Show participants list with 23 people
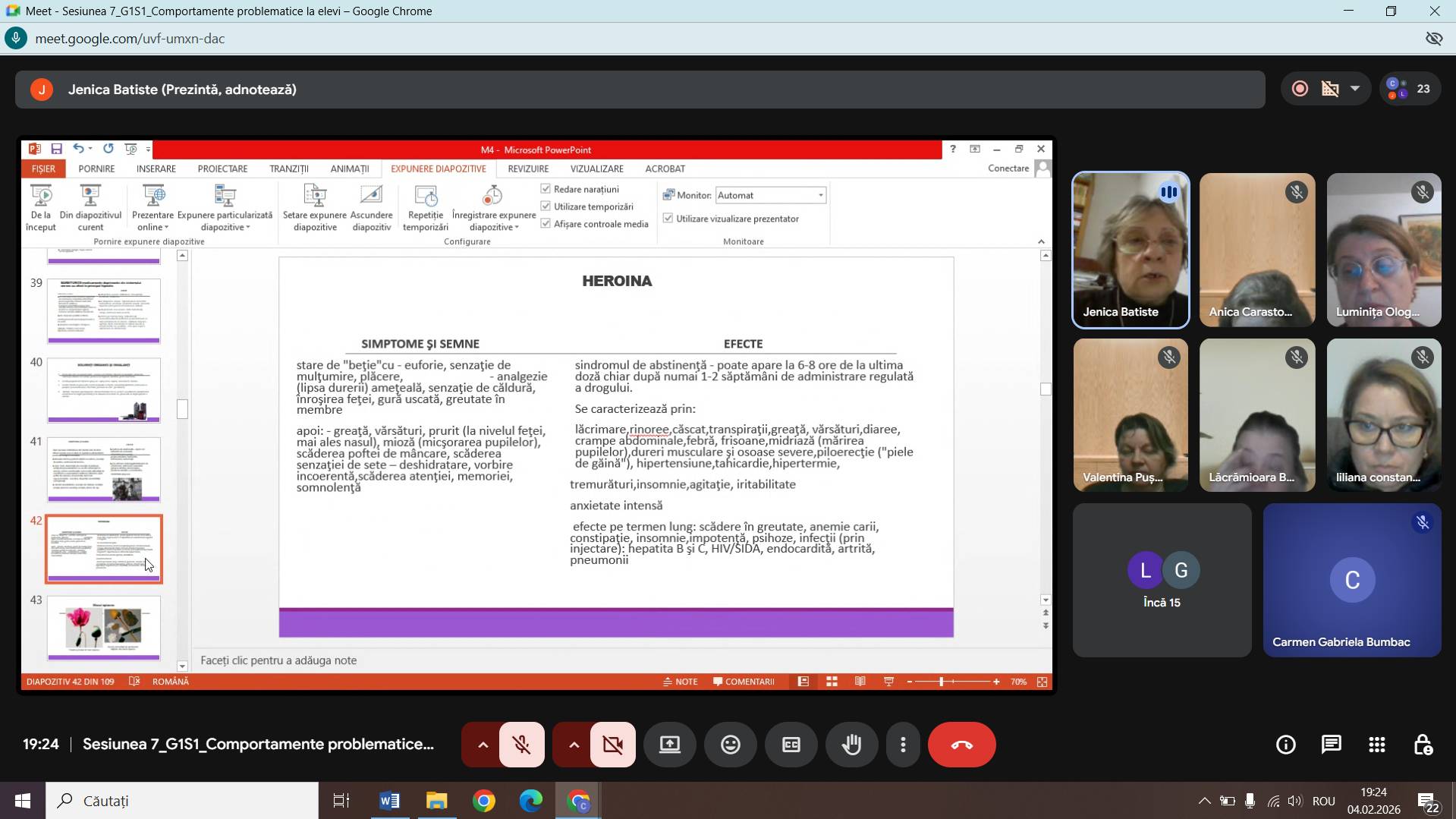1456x819 pixels. (1410, 90)
